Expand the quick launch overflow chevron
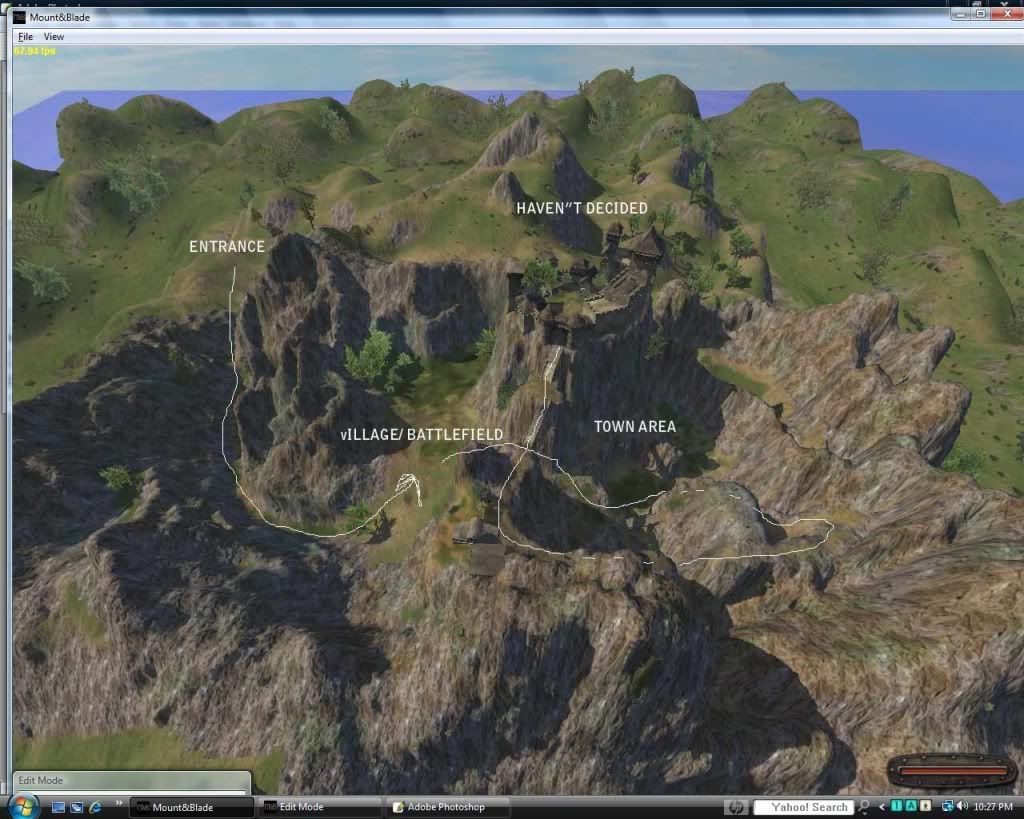The height and width of the screenshot is (819, 1024). [x=119, y=803]
